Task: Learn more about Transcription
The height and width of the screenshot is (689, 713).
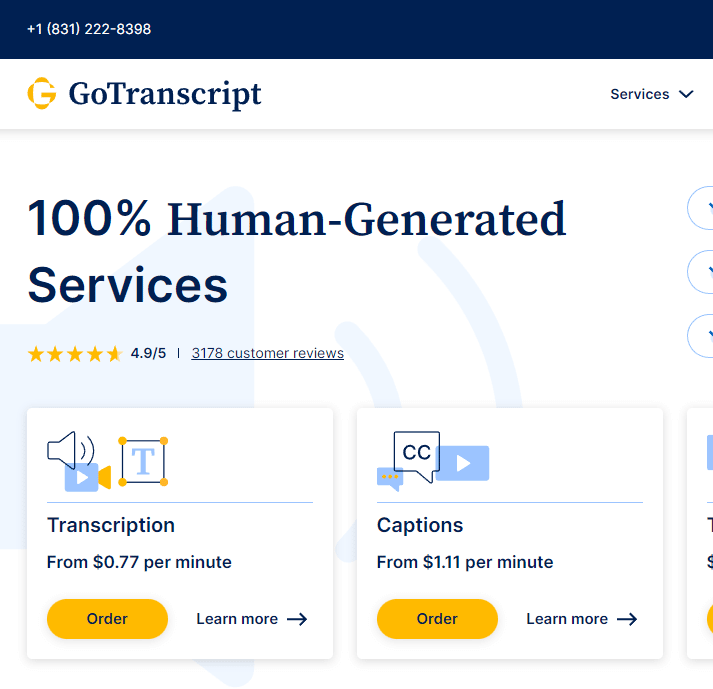Action: 251,619
